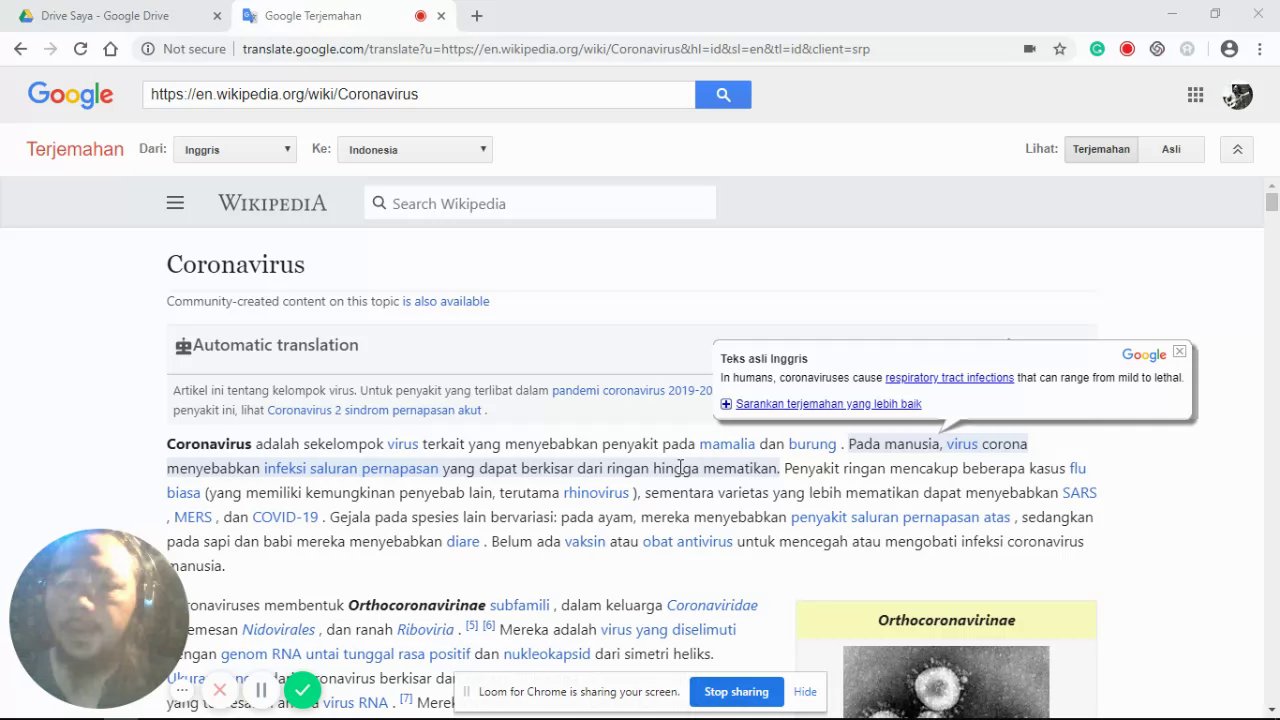Bookmark this page with the star icon
This screenshot has height=720, width=1280.
1059,48
